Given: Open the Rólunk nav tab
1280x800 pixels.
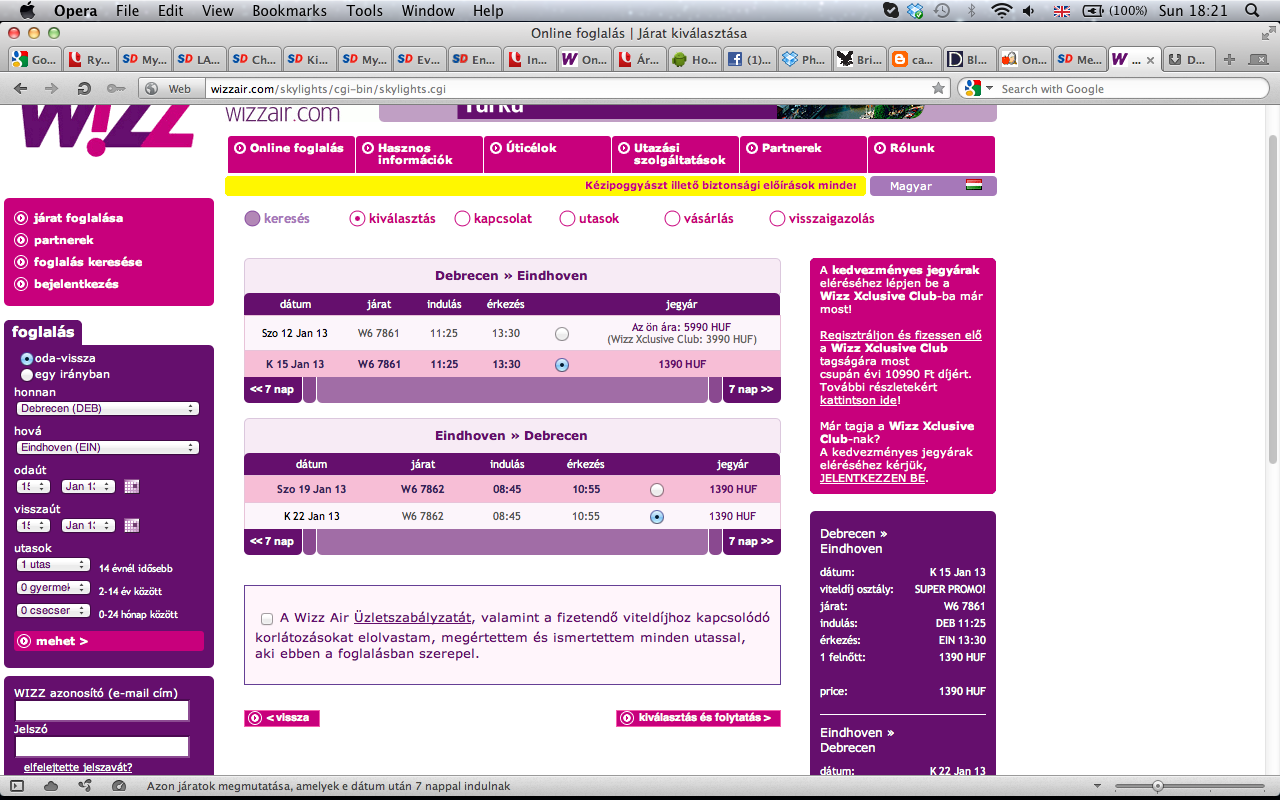Looking at the screenshot, I should click(x=932, y=155).
